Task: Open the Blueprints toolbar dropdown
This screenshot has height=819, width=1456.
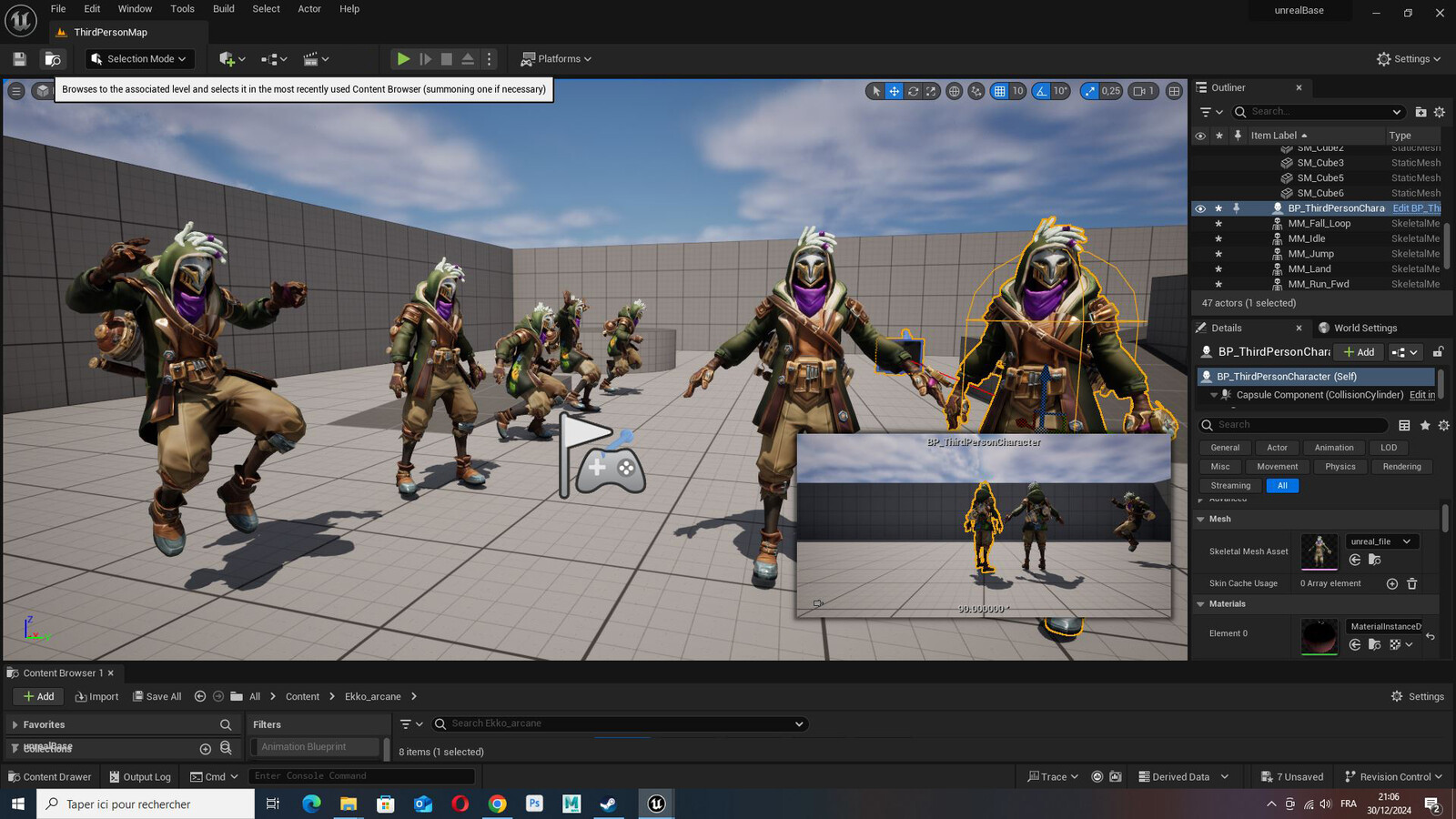Action: point(274,59)
